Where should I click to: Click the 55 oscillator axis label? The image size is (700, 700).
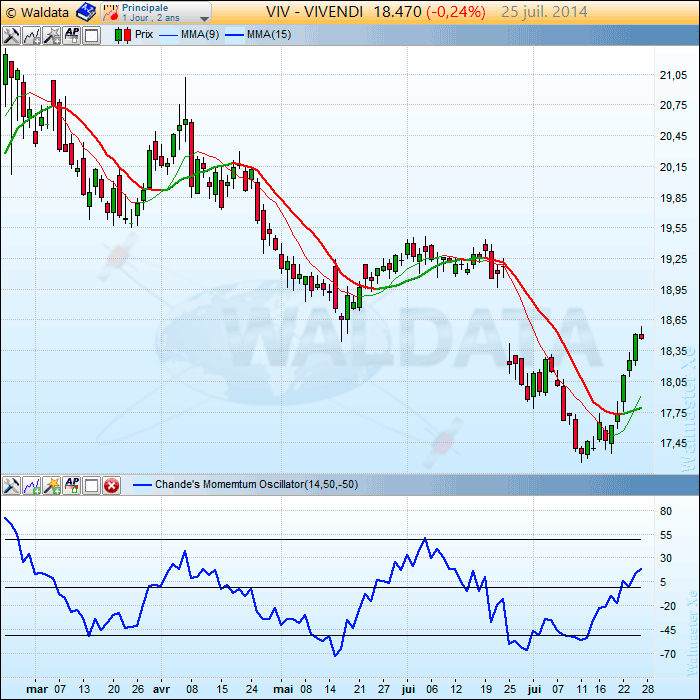(666, 535)
